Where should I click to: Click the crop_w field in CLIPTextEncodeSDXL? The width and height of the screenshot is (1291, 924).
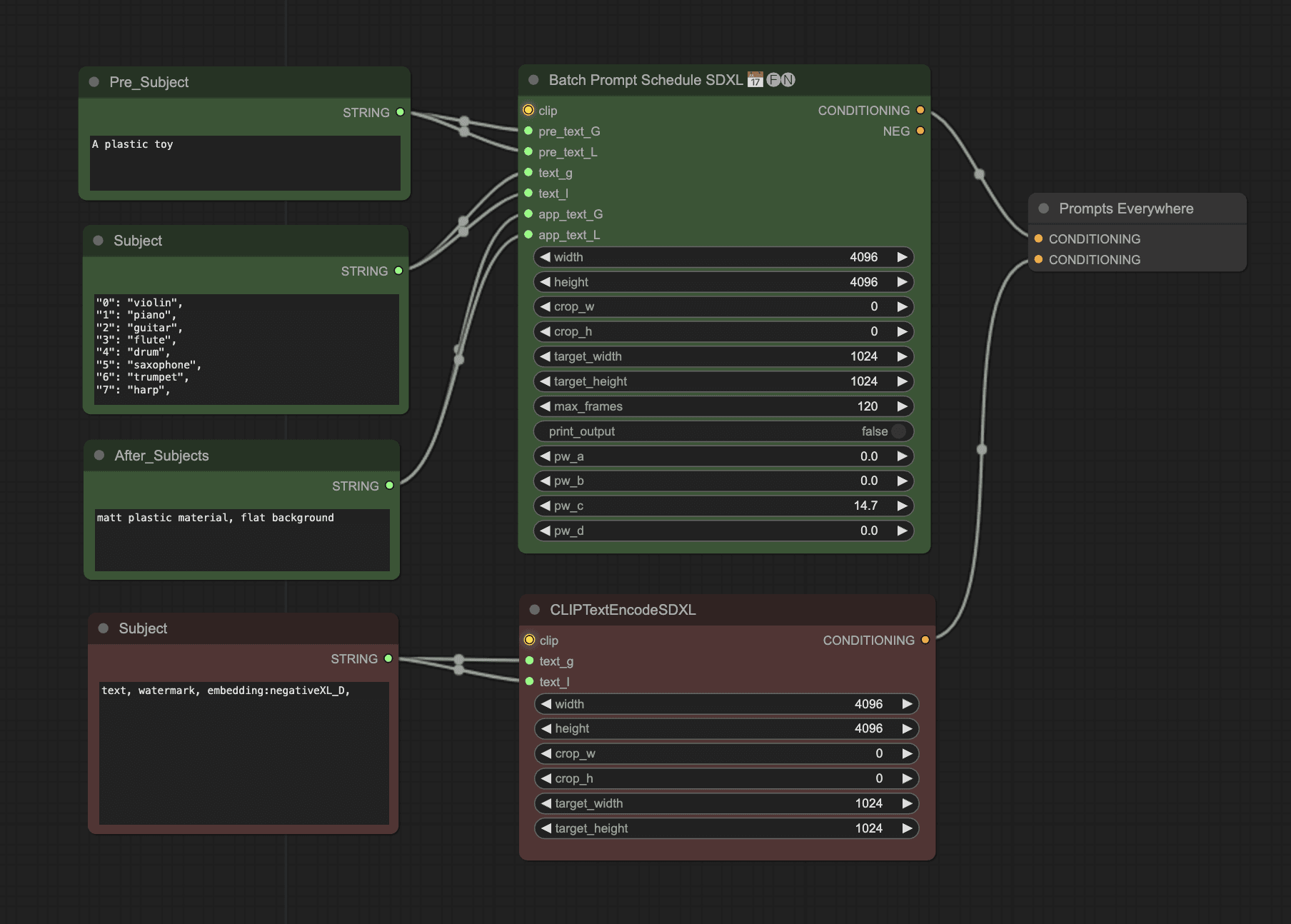point(725,753)
